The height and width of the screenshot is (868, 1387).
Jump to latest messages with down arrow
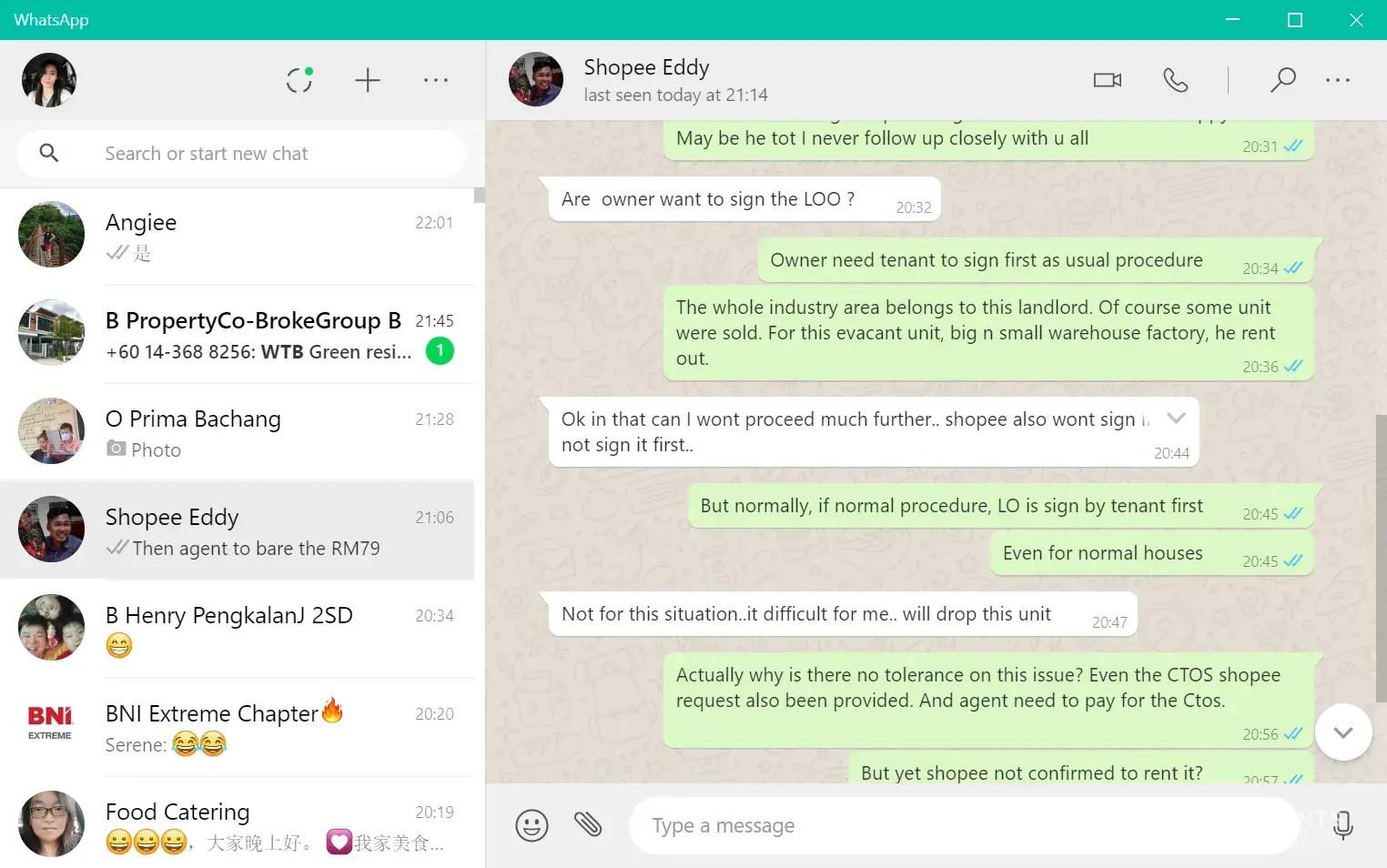(1343, 732)
